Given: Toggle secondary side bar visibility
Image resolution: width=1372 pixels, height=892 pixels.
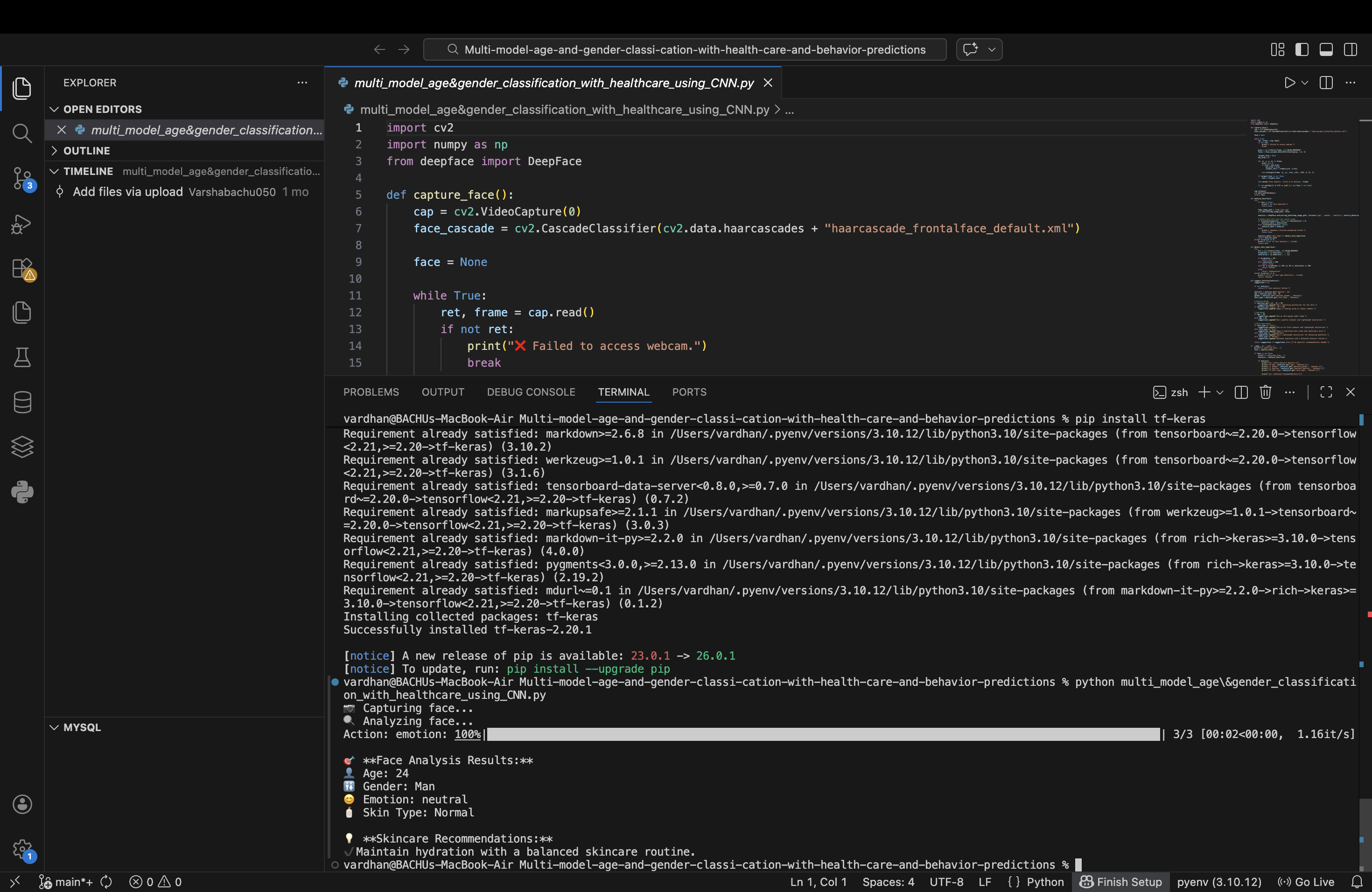Looking at the screenshot, I should point(1350,49).
